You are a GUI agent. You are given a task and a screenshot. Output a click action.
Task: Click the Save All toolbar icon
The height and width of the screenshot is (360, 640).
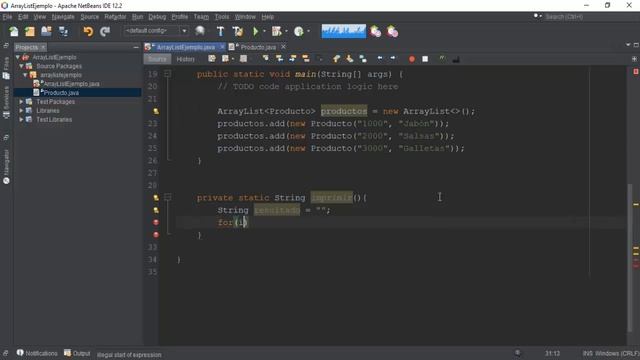63,31
